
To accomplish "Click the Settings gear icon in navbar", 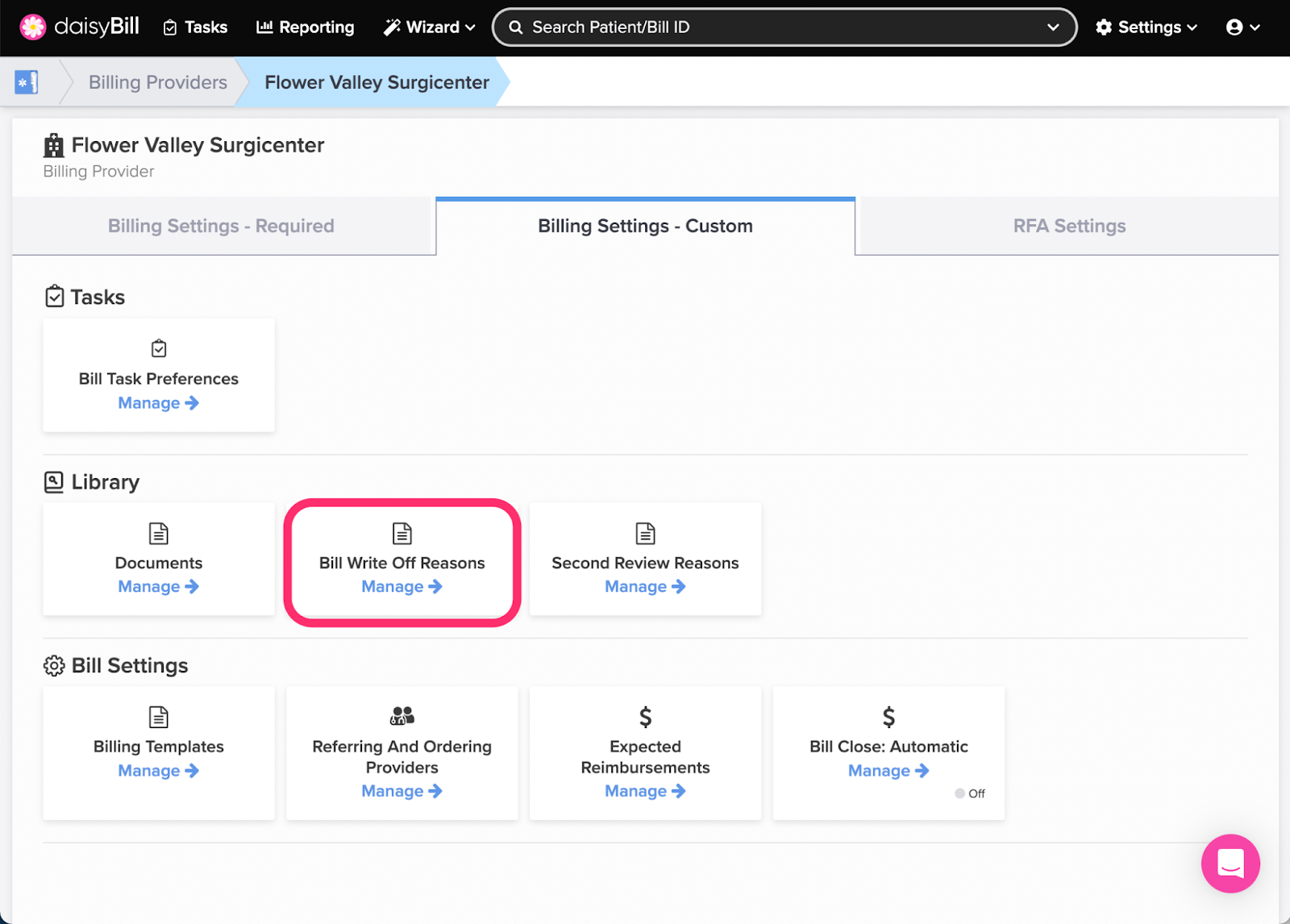I will click(x=1104, y=27).
